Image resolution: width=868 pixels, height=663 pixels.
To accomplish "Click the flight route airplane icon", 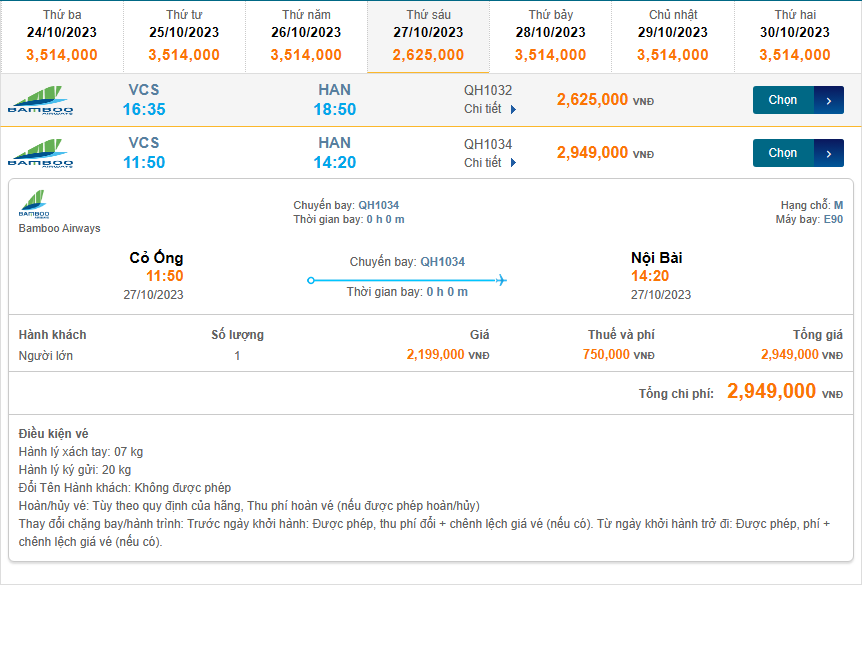I will [x=500, y=280].
